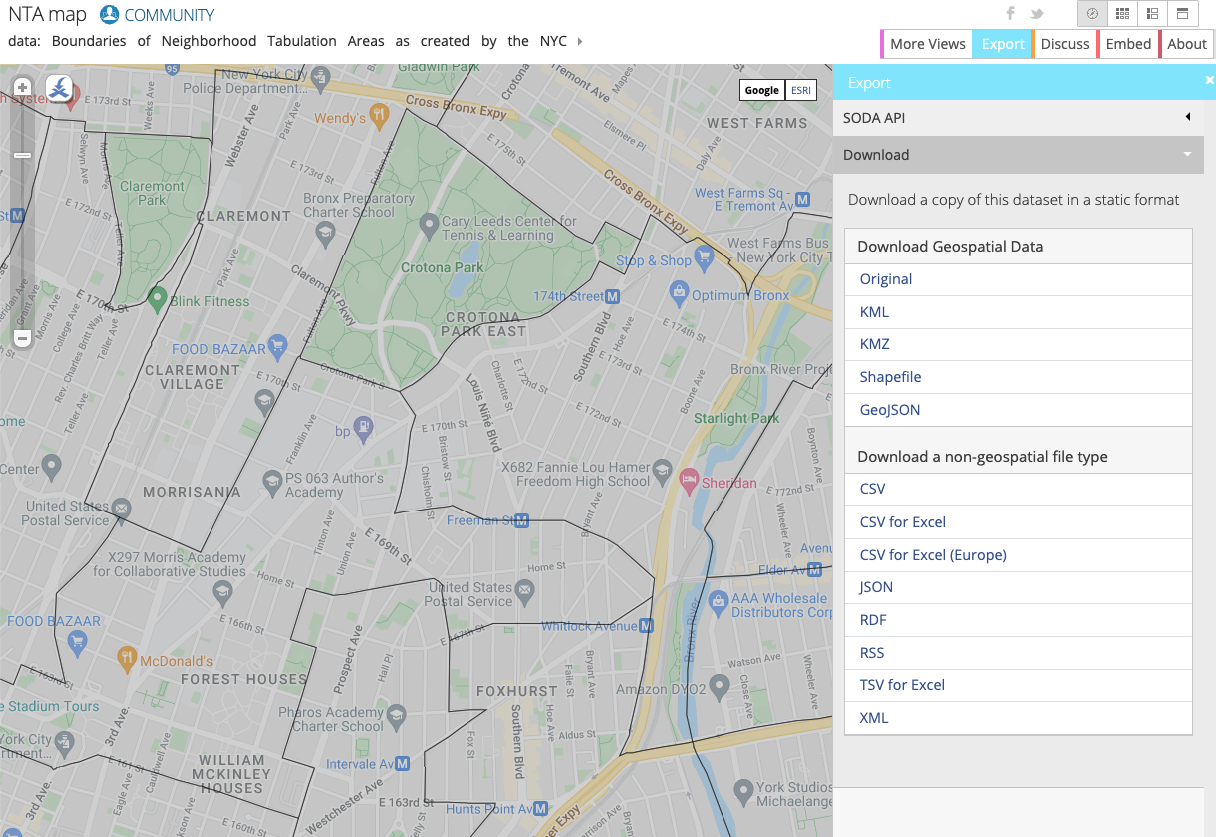This screenshot has height=837, width=1216.
Task: Expand the NYC breadcrumb arrow
Action: click(x=582, y=41)
